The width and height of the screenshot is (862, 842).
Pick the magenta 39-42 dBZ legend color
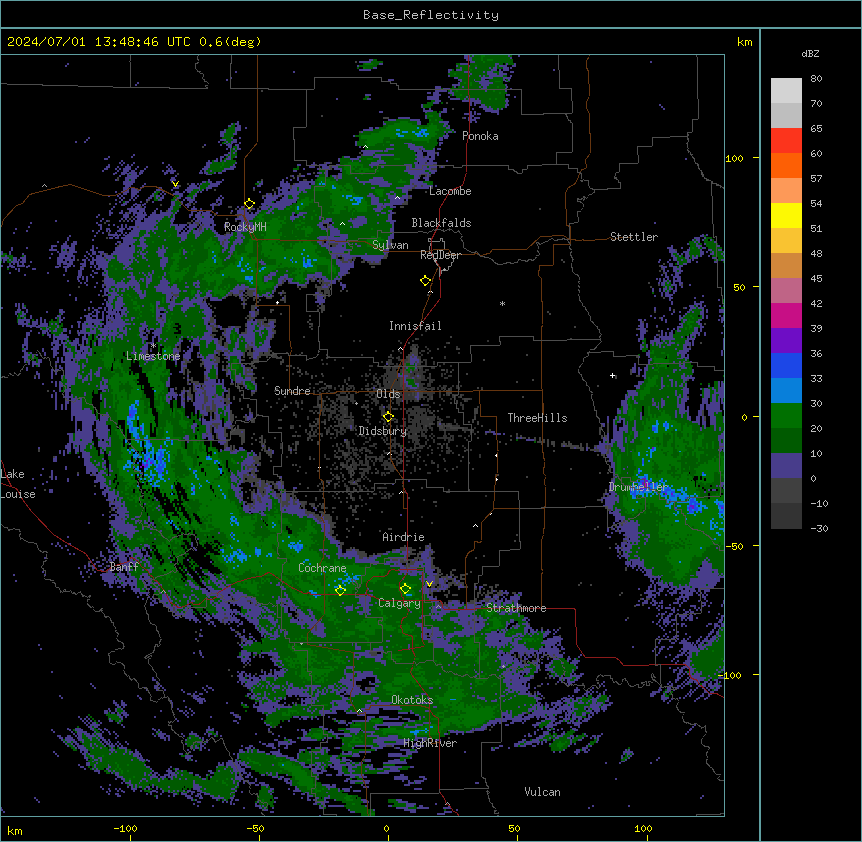coord(786,315)
